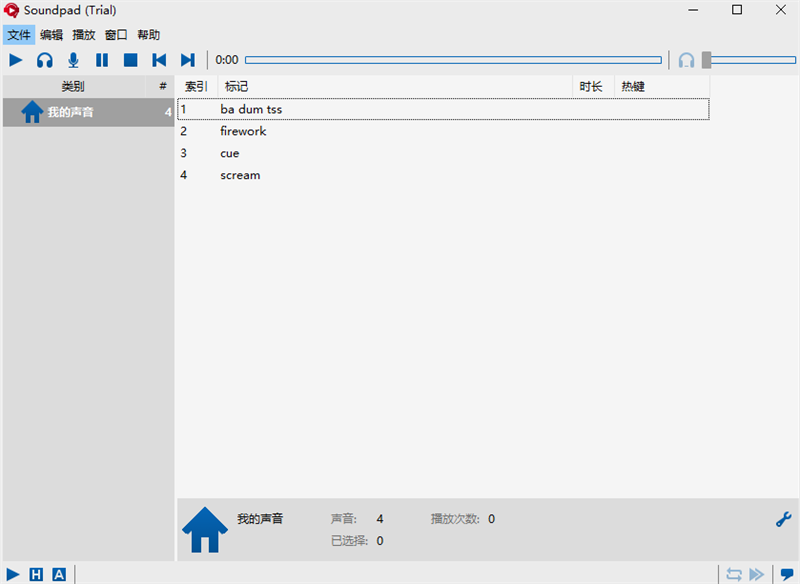Click the speech bubble icon at bottom right
The height and width of the screenshot is (584, 800).
[x=787, y=574]
